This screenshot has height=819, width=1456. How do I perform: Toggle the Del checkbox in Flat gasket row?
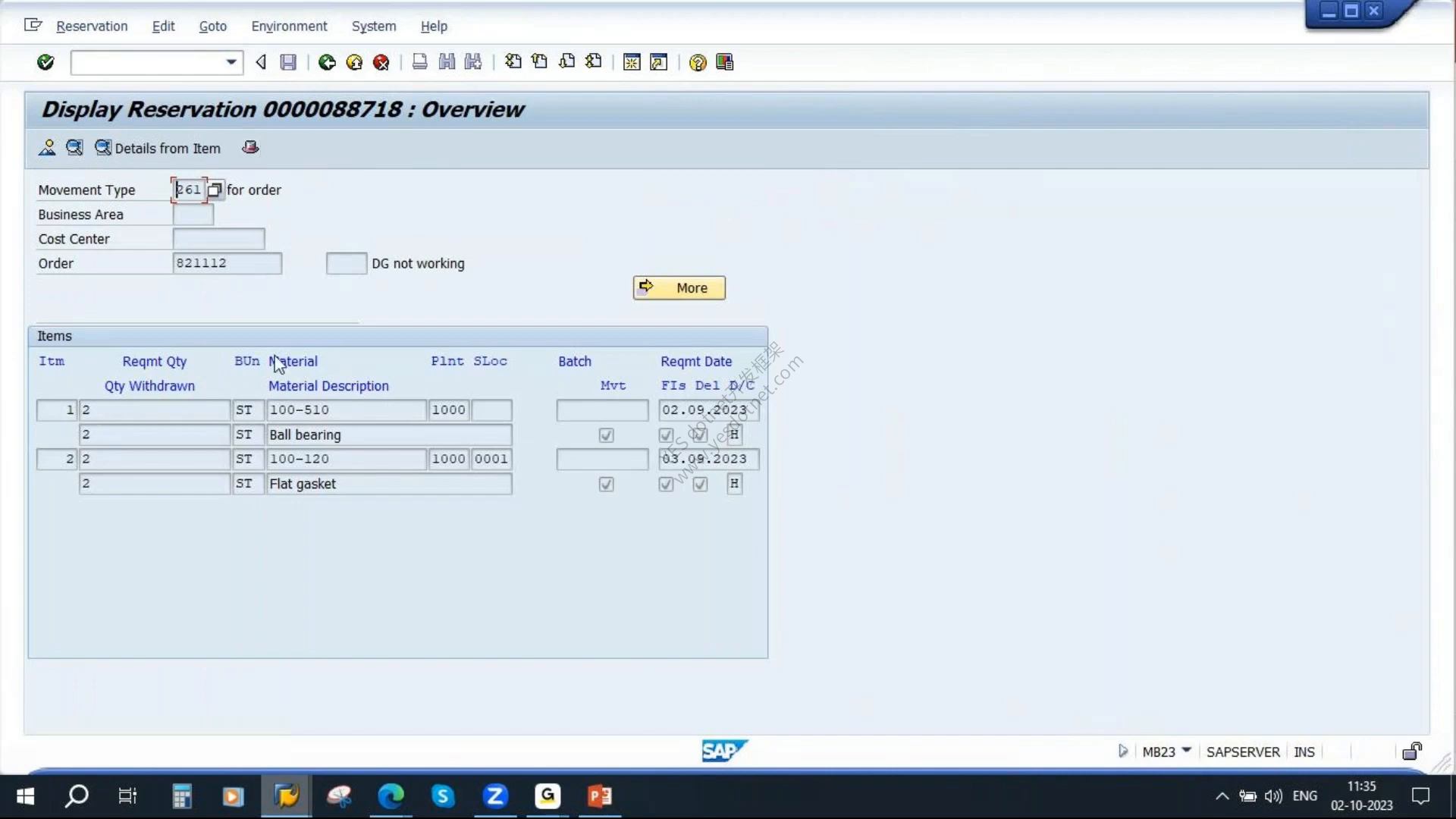pos(700,485)
